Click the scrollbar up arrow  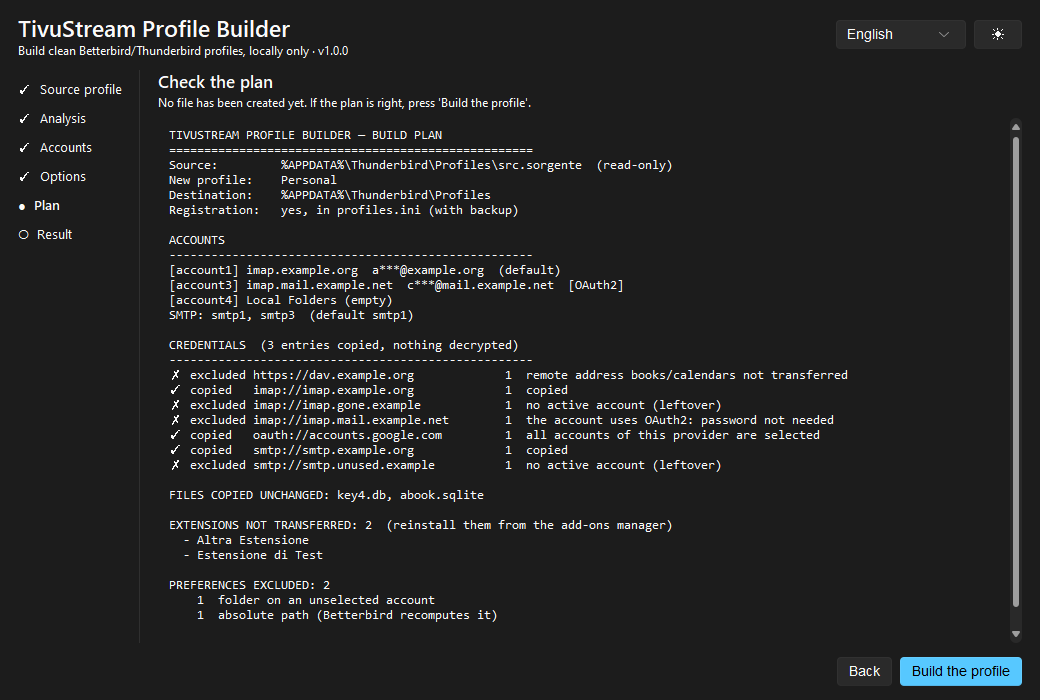1015,127
